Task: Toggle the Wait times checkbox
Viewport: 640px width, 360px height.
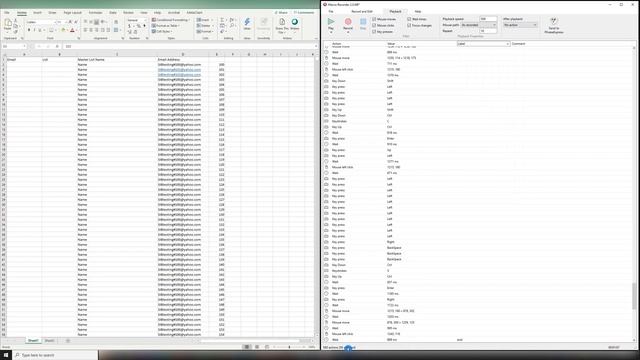Action: click(409, 19)
